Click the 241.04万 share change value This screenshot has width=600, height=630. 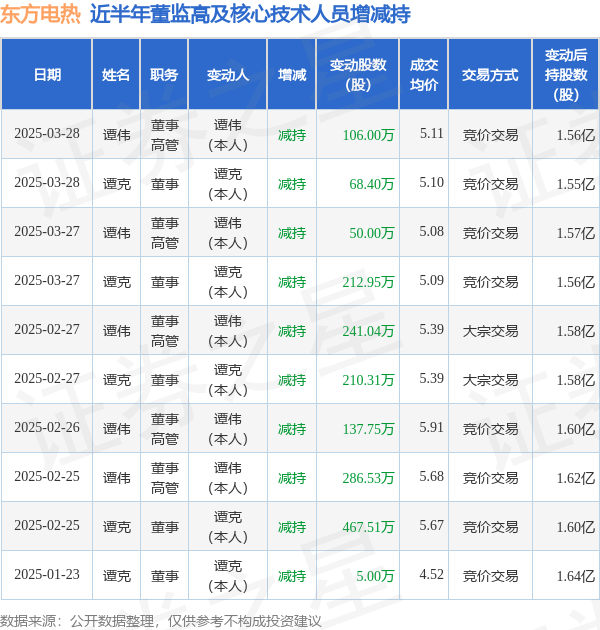click(368, 331)
